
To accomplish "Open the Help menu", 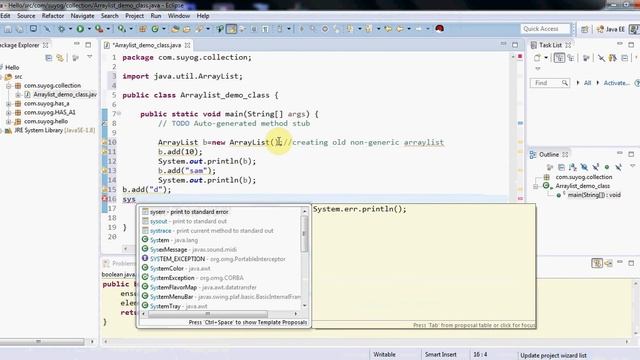I will tap(203, 16).
